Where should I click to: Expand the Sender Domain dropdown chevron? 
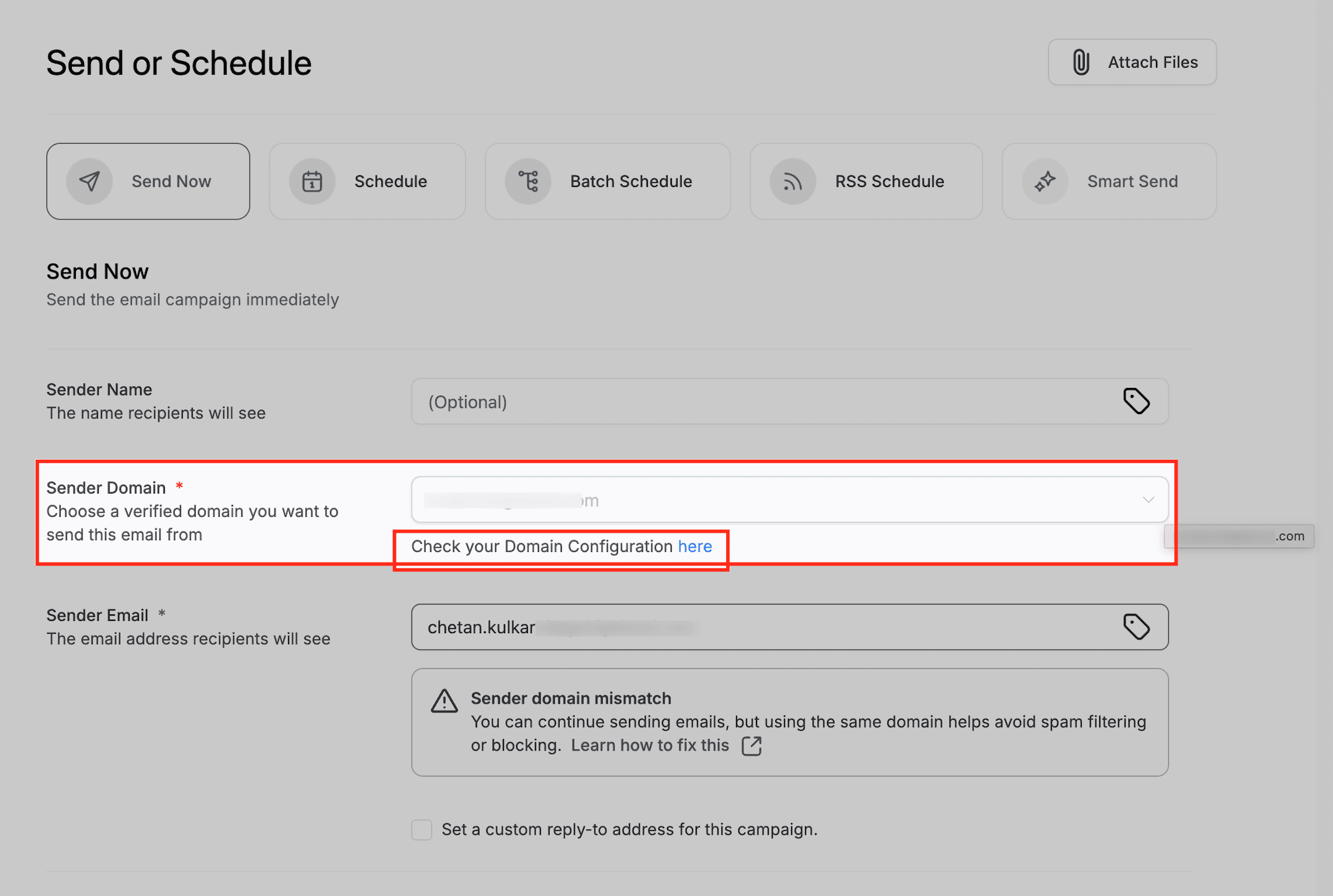pos(1148,499)
